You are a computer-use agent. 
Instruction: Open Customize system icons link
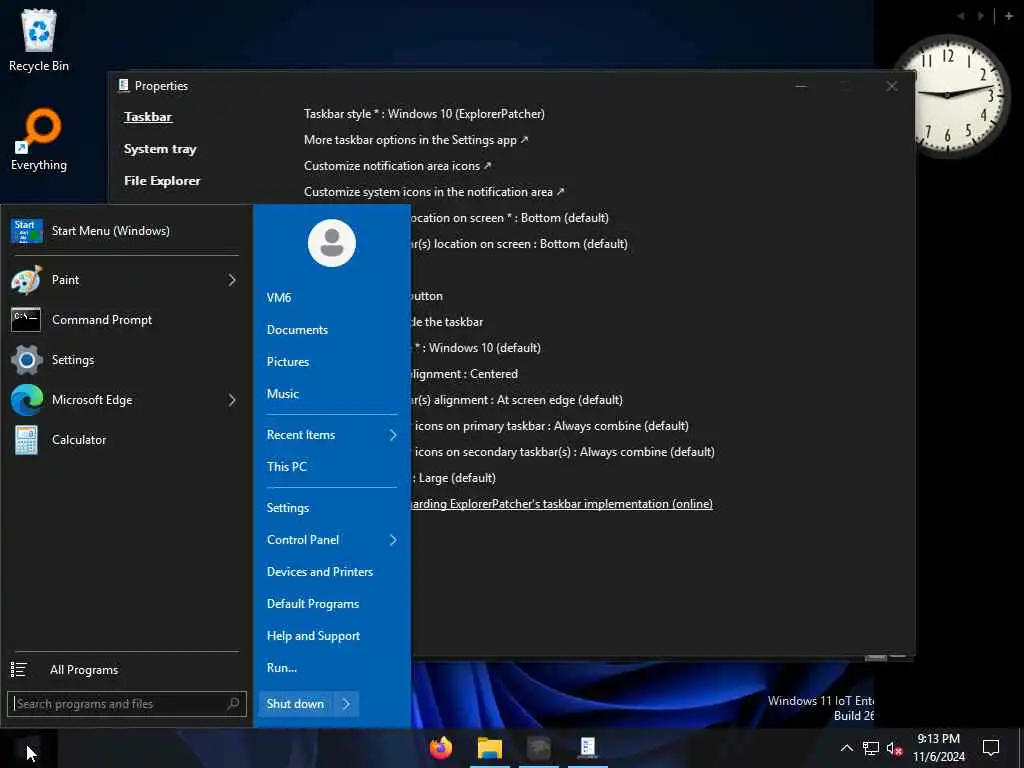coord(434,192)
